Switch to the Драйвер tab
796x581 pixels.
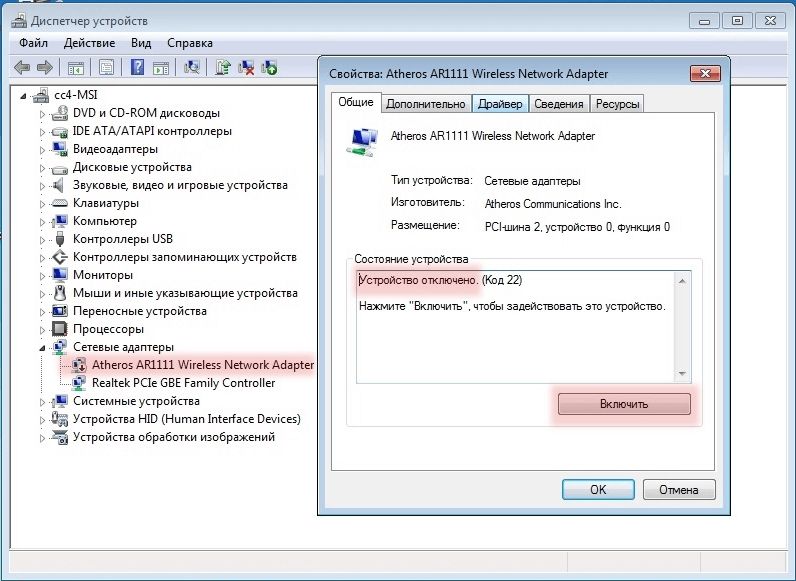499,104
